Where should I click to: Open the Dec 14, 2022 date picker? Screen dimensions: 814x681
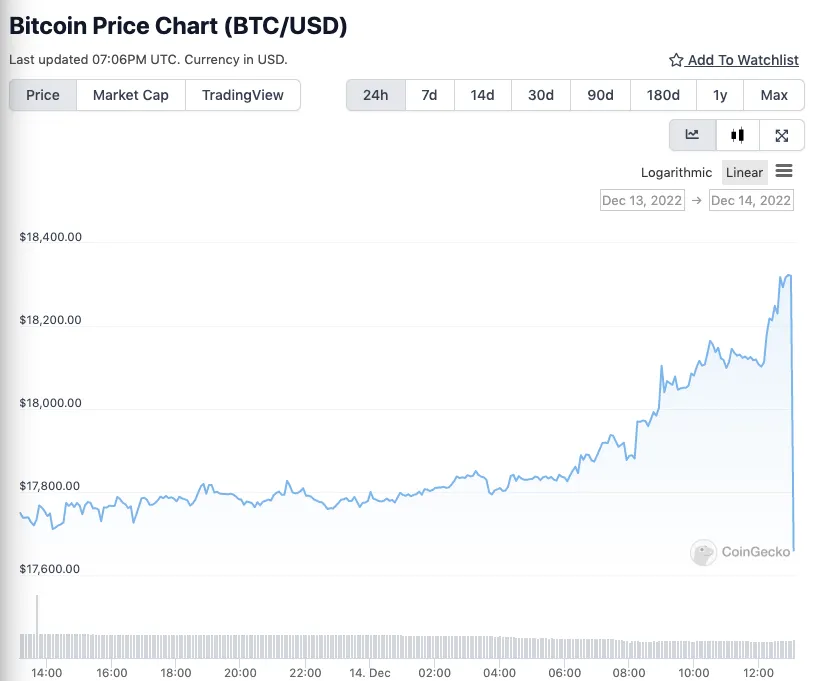751,200
